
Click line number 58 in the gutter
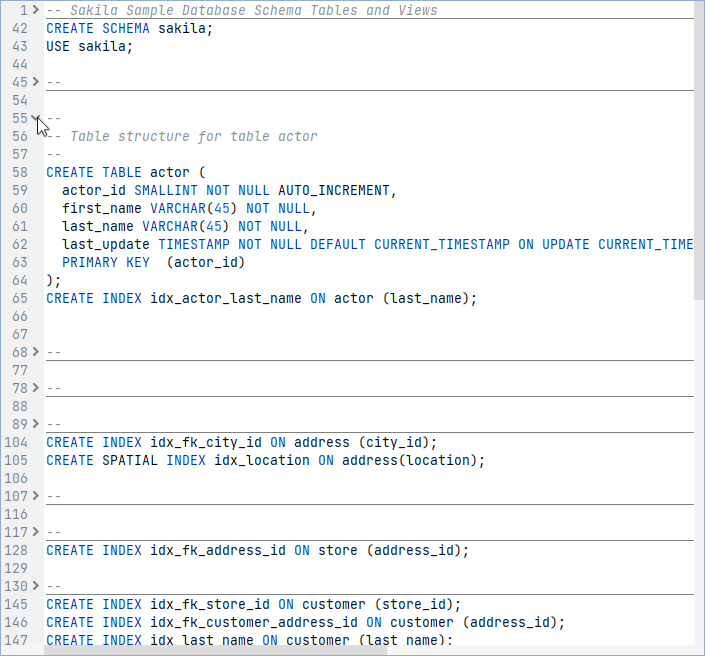[20, 172]
